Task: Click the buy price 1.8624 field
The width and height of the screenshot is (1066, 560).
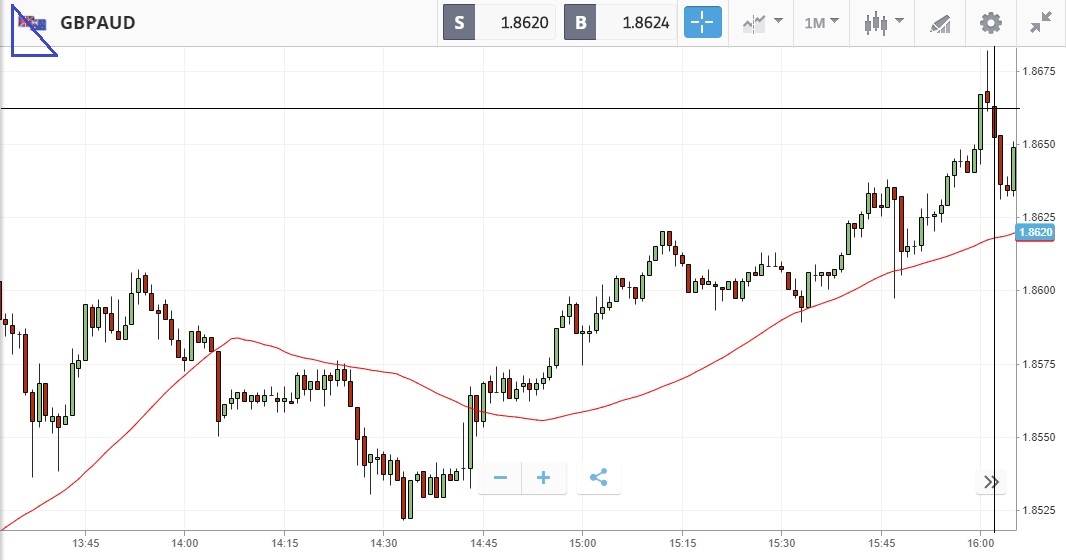Action: [636, 22]
